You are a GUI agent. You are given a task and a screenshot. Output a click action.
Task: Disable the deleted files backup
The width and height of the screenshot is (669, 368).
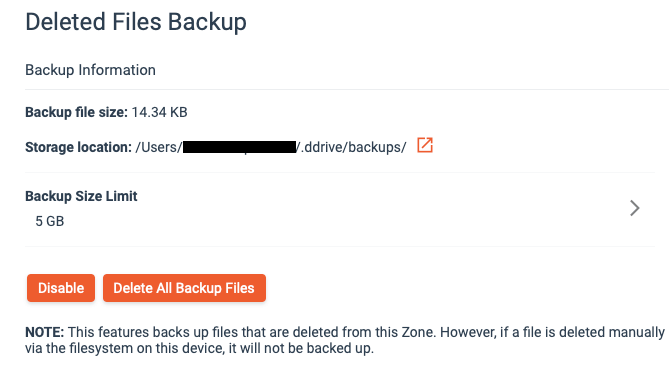coord(61,288)
